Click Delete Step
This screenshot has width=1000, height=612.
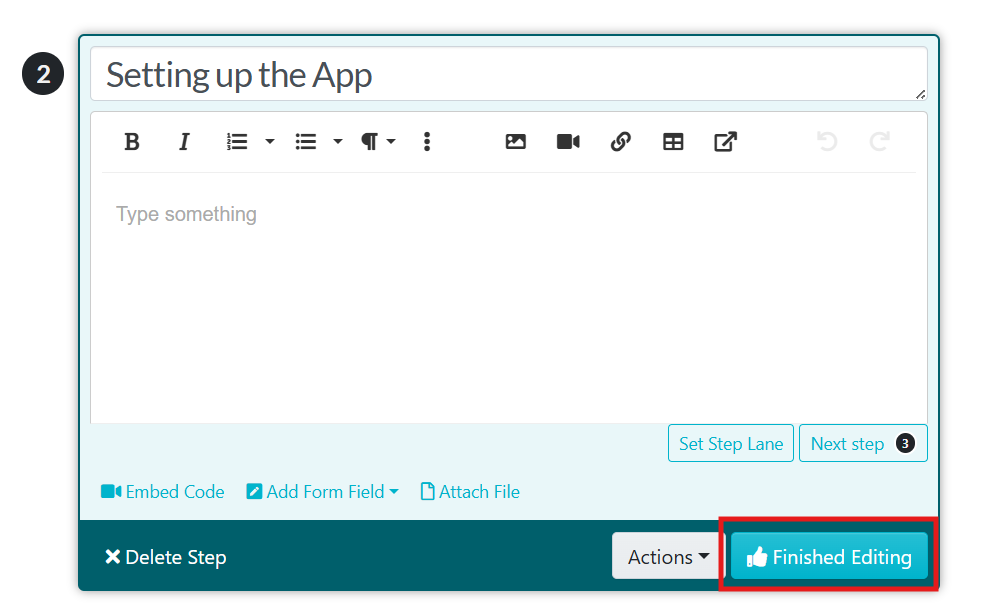pyautogui.click(x=166, y=557)
